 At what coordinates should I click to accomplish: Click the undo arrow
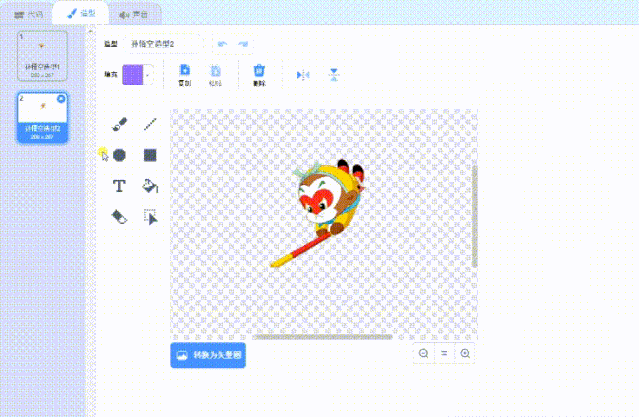point(222,44)
